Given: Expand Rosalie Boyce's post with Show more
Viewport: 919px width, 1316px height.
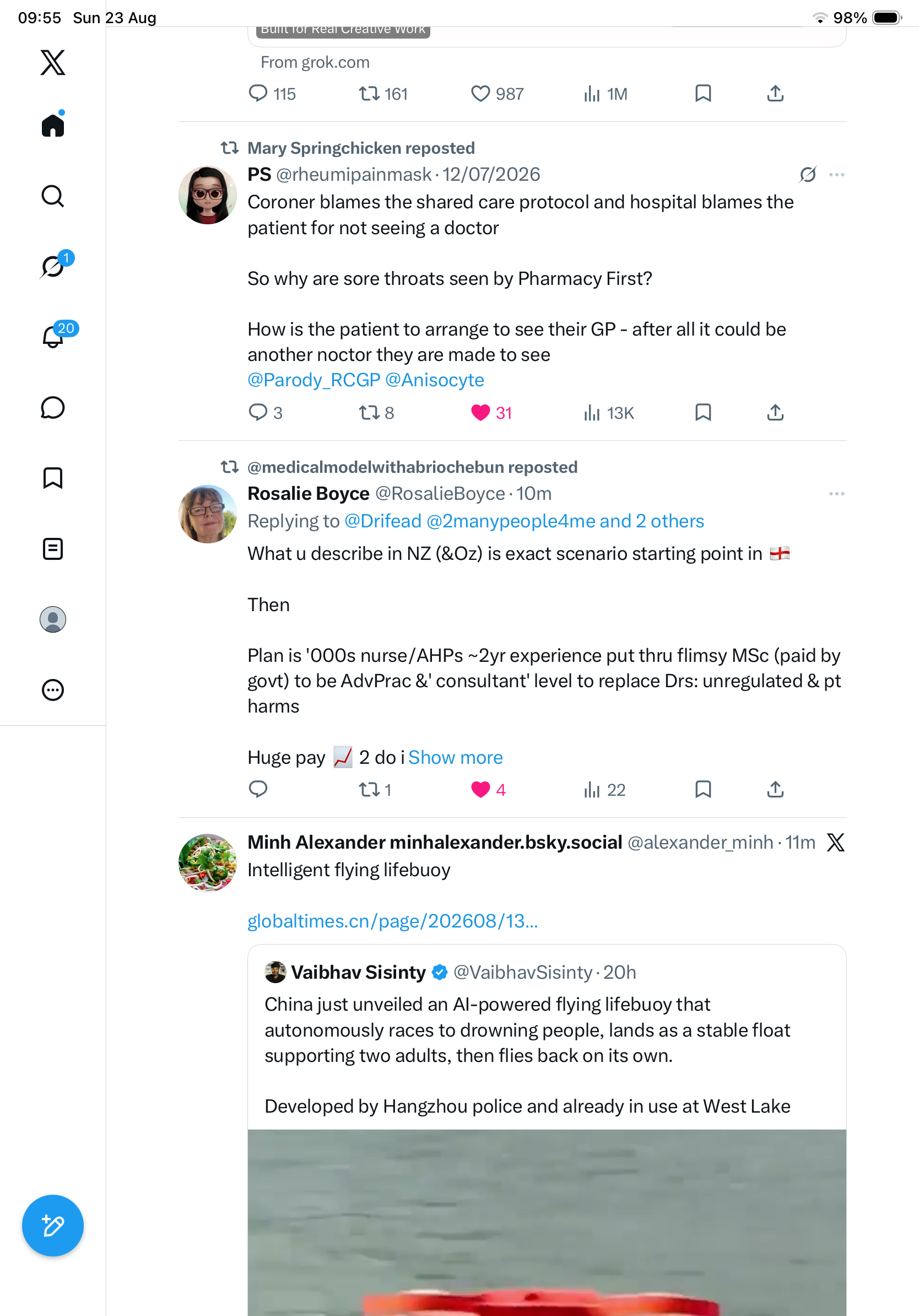Looking at the screenshot, I should (456, 757).
